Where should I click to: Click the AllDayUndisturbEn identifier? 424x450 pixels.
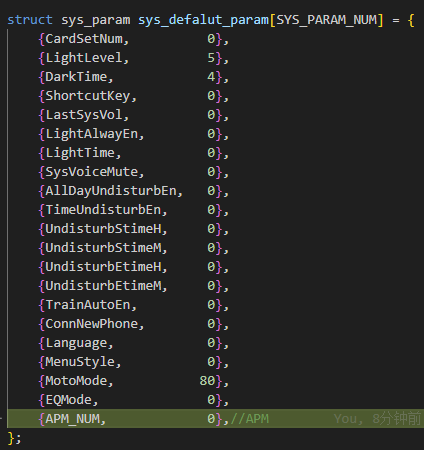[111, 191]
